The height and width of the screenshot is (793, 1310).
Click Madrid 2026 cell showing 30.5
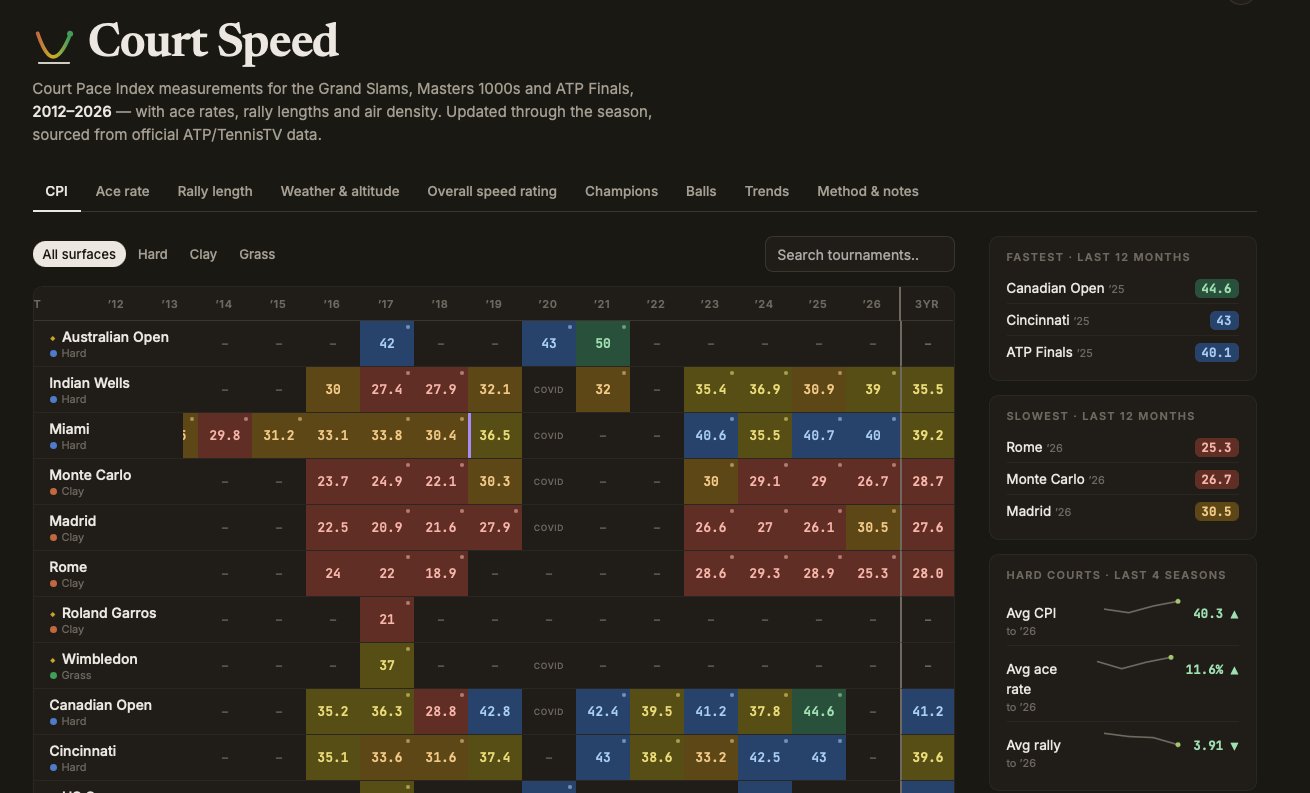pyautogui.click(x=873, y=527)
